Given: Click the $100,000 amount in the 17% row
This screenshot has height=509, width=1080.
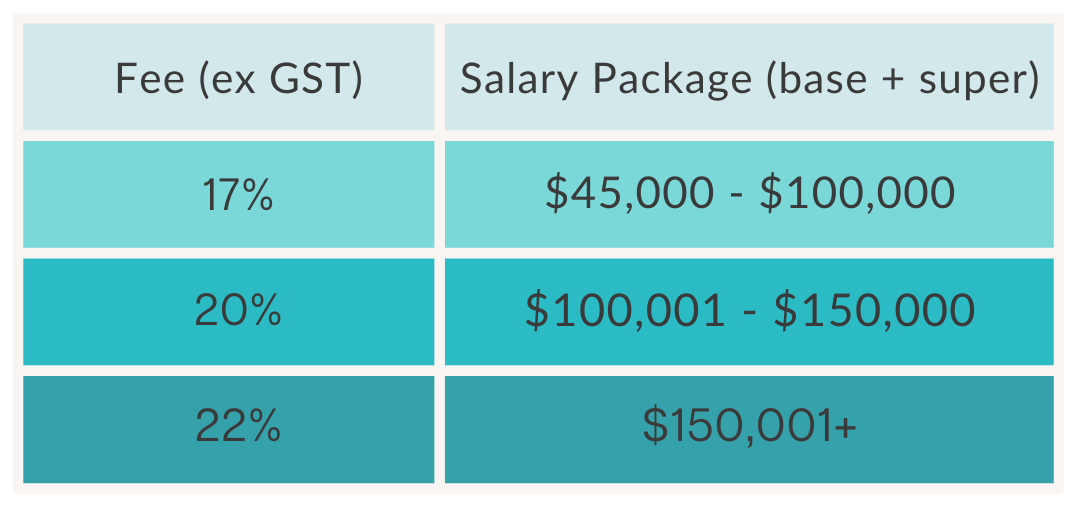Looking at the screenshot, I should [857, 194].
